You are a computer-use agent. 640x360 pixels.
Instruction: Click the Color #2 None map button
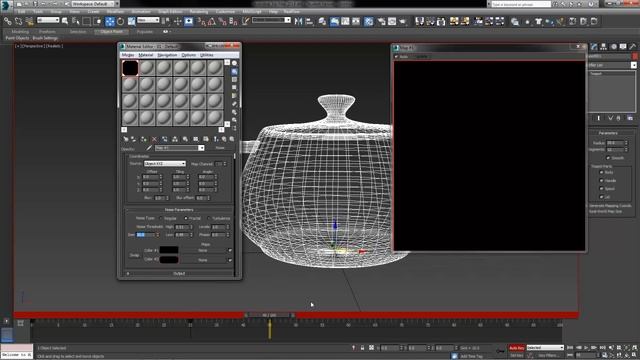click(x=203, y=260)
